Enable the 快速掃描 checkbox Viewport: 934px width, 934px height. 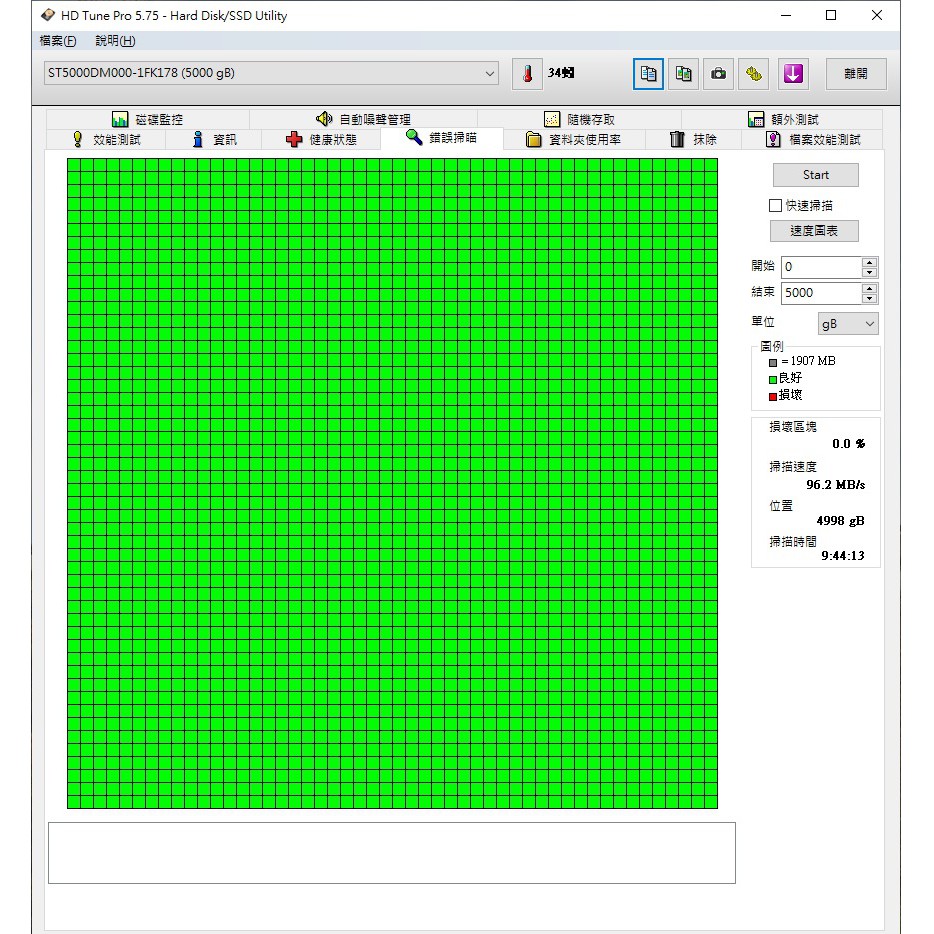pos(775,206)
